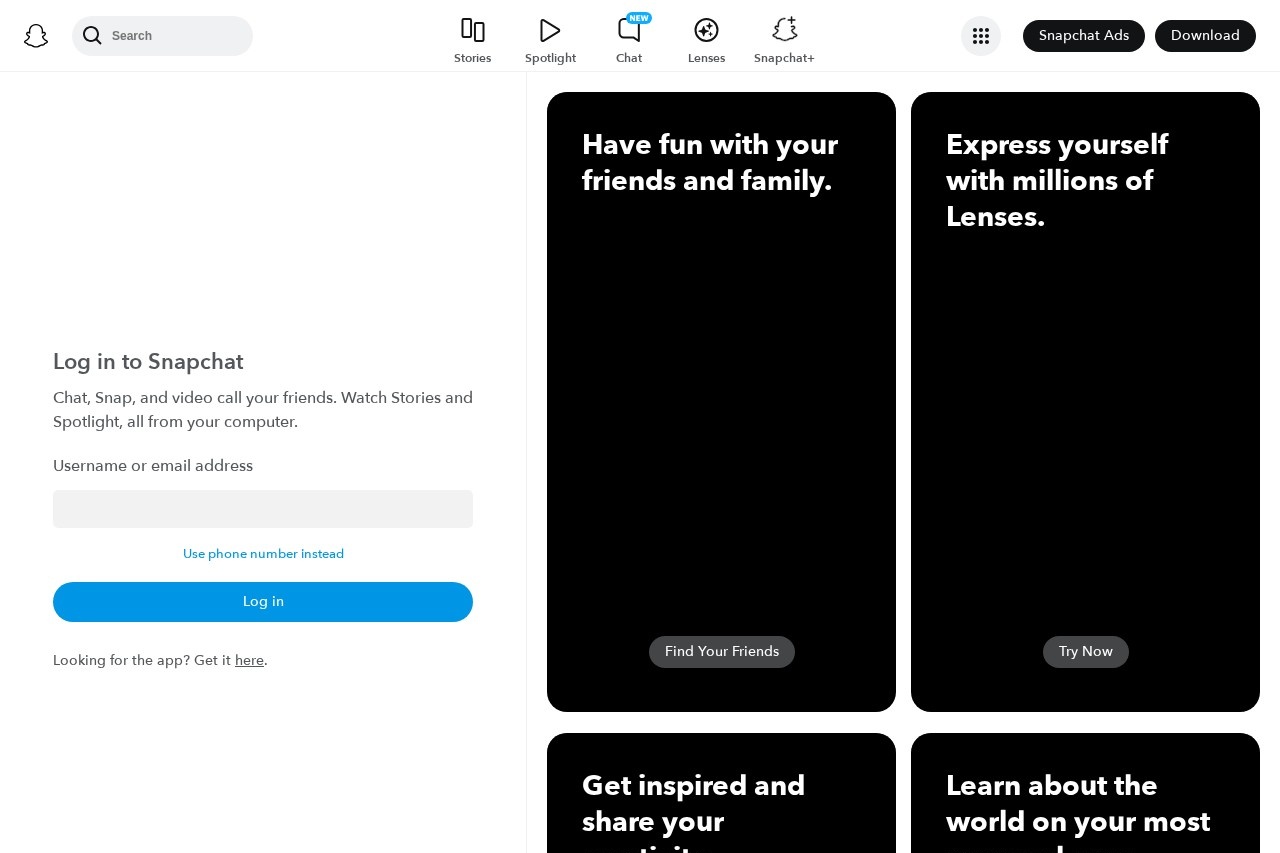Image resolution: width=1280 pixels, height=853 pixels.
Task: Click the Snapchat ghost logo
Action: coord(36,36)
